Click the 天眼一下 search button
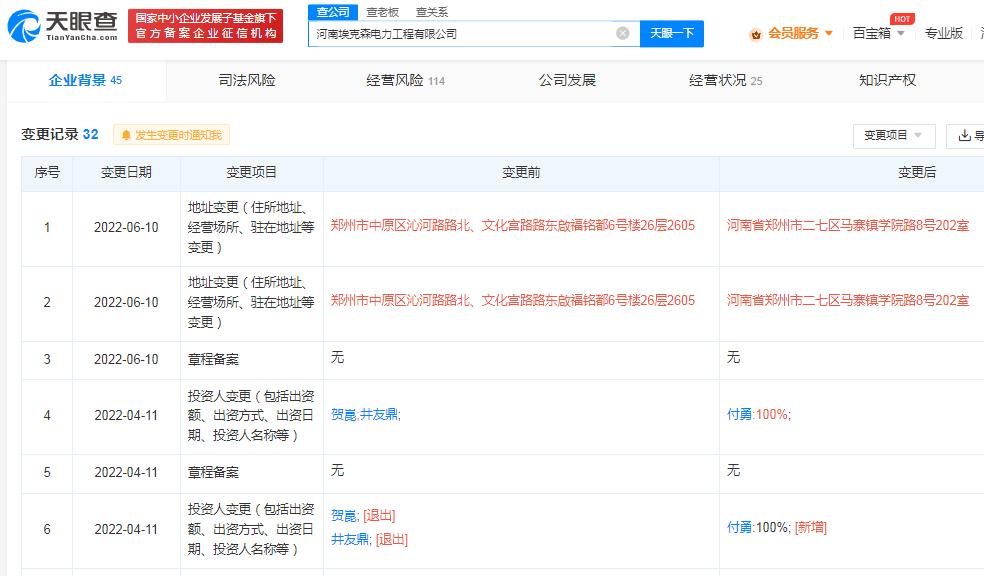Image resolution: width=984 pixels, height=576 pixels. pos(672,33)
